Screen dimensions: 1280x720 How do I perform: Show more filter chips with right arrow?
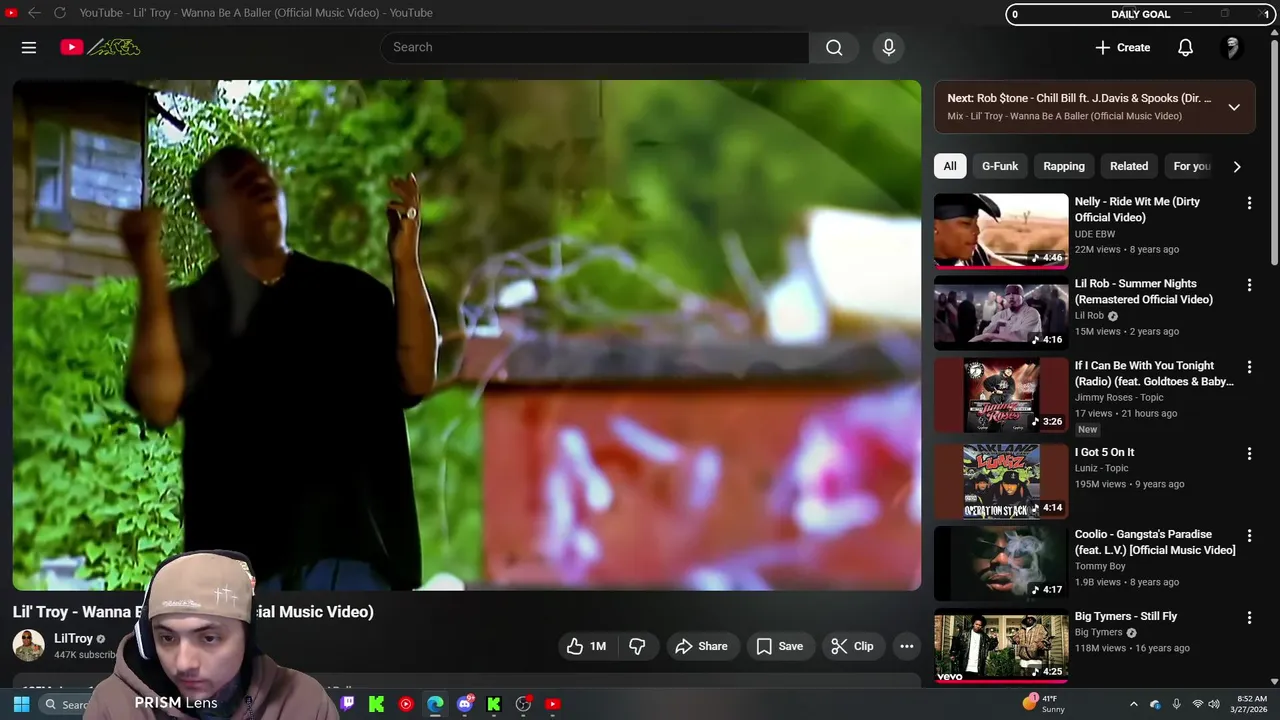(x=1237, y=166)
